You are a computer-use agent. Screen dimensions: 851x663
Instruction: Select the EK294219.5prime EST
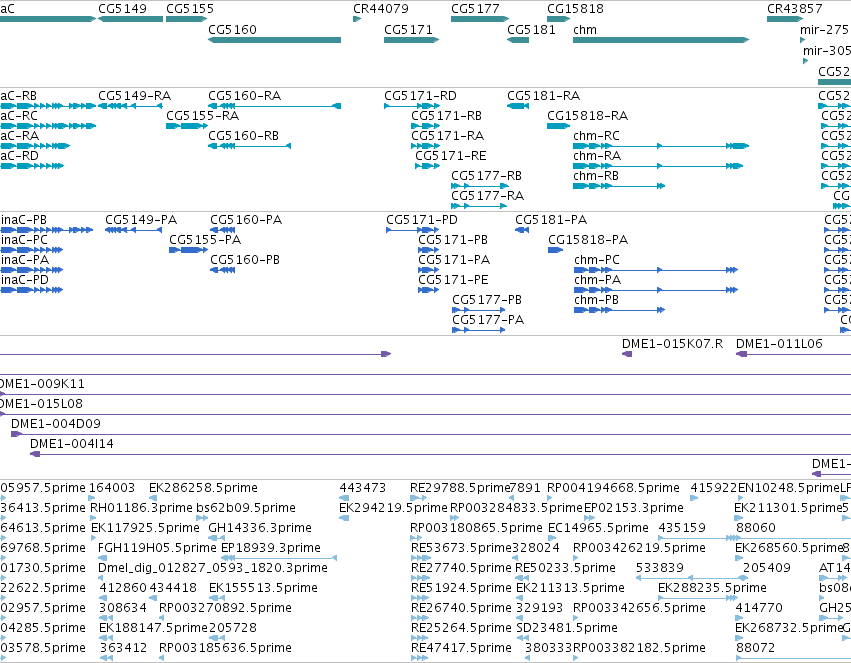coord(344,518)
